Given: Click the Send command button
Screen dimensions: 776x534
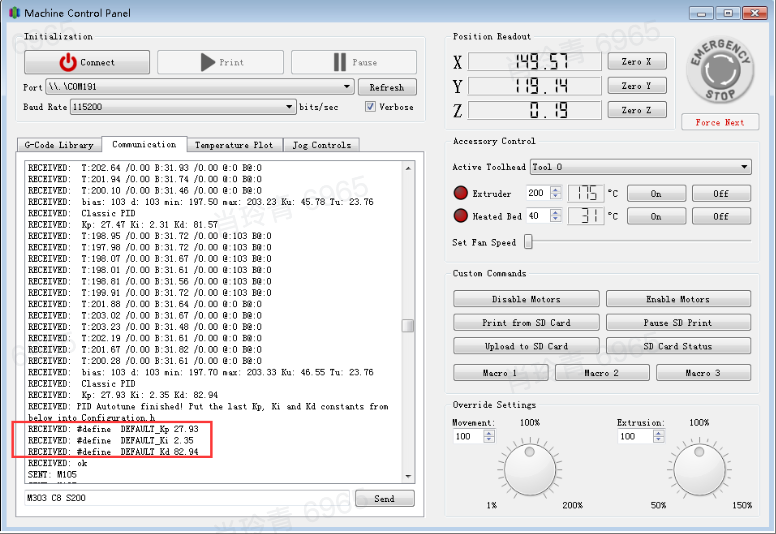Looking at the screenshot, I should coord(384,498).
